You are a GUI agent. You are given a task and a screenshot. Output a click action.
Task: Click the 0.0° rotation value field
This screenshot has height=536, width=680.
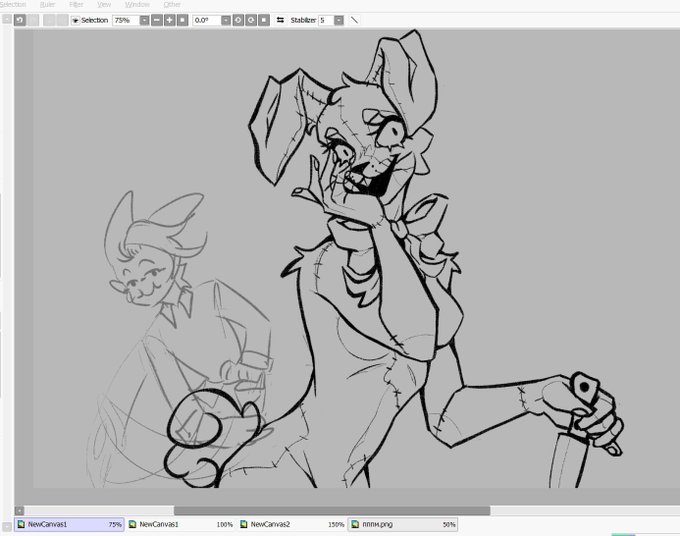(207, 20)
